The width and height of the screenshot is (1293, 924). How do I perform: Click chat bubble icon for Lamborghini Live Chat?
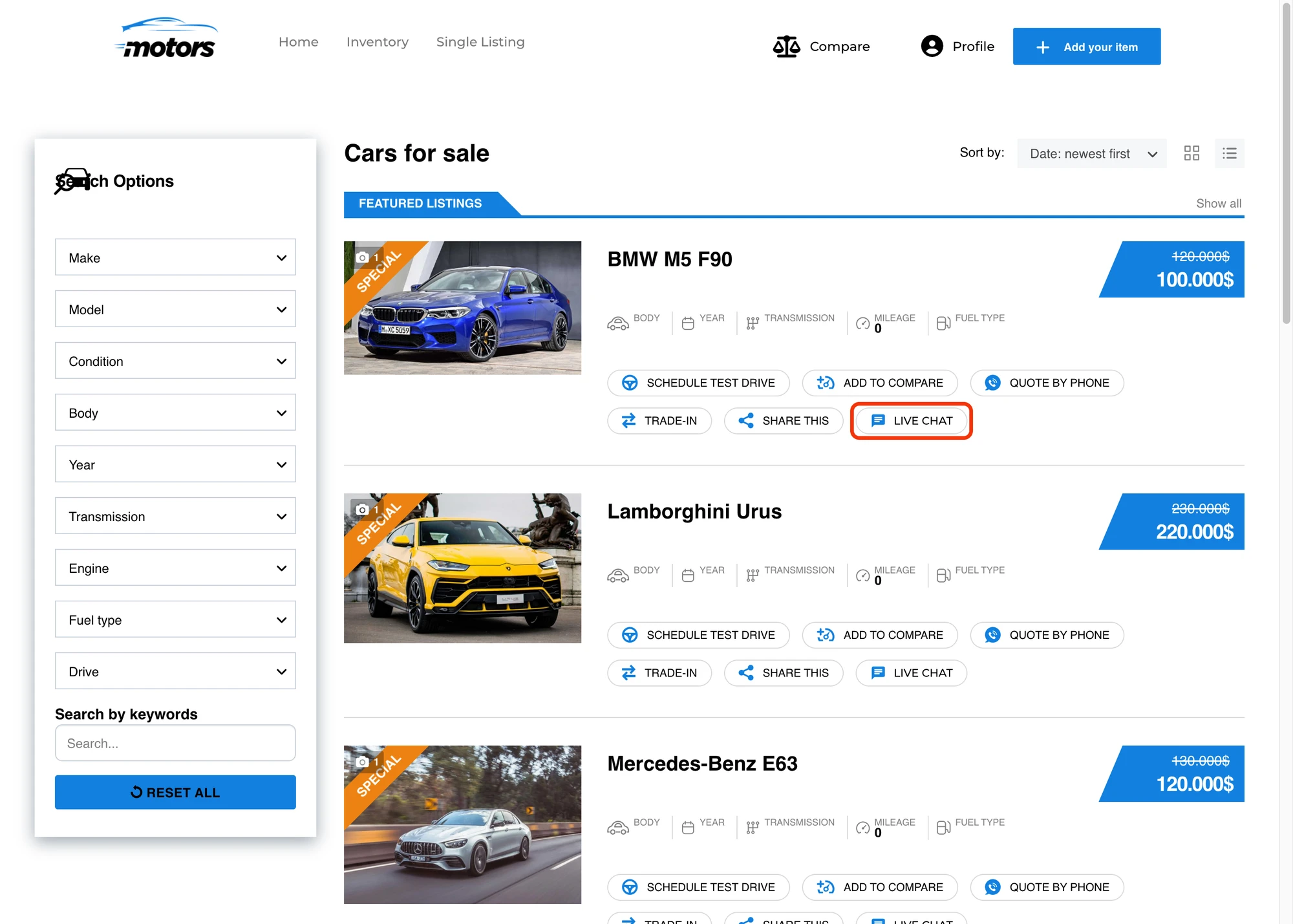coord(878,673)
